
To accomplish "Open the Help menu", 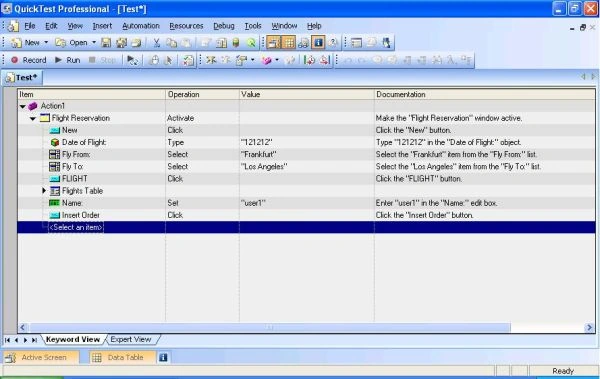I will pos(314,26).
